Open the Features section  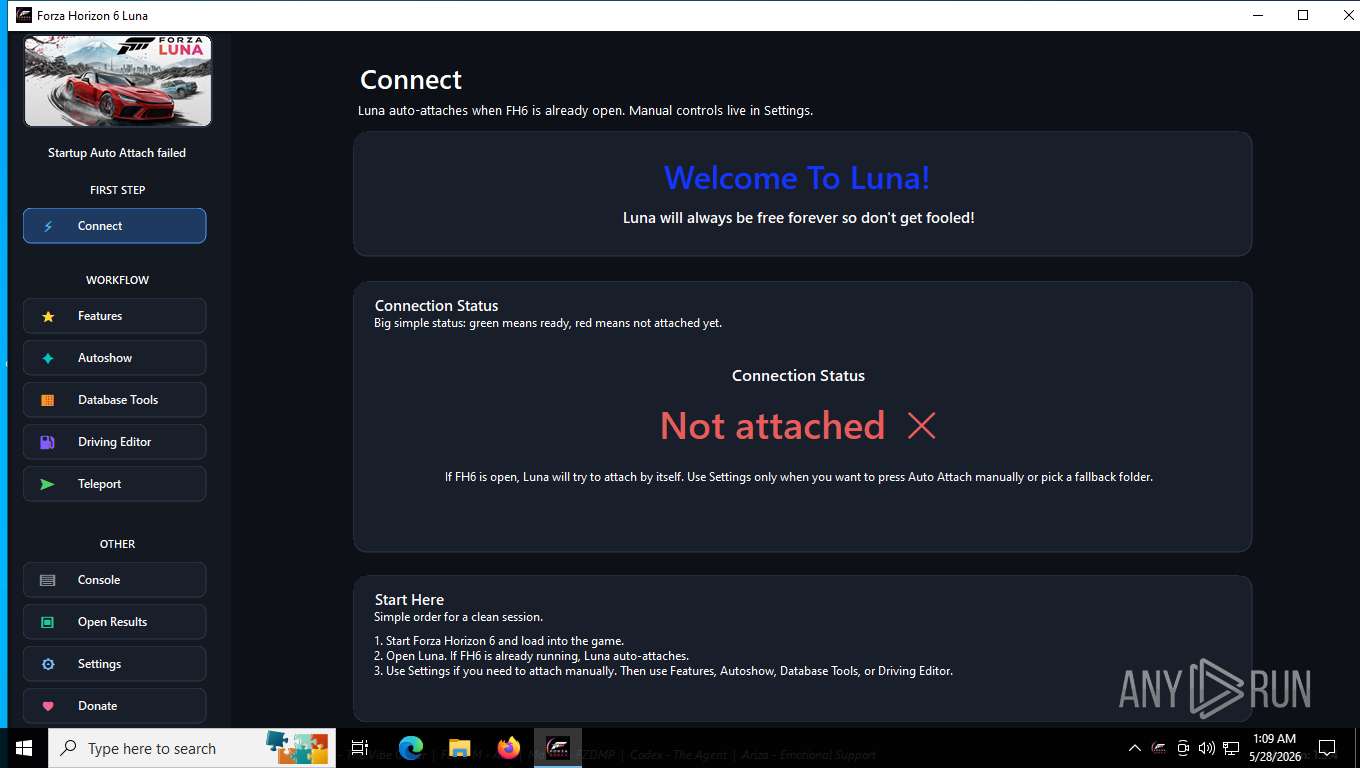pos(114,316)
